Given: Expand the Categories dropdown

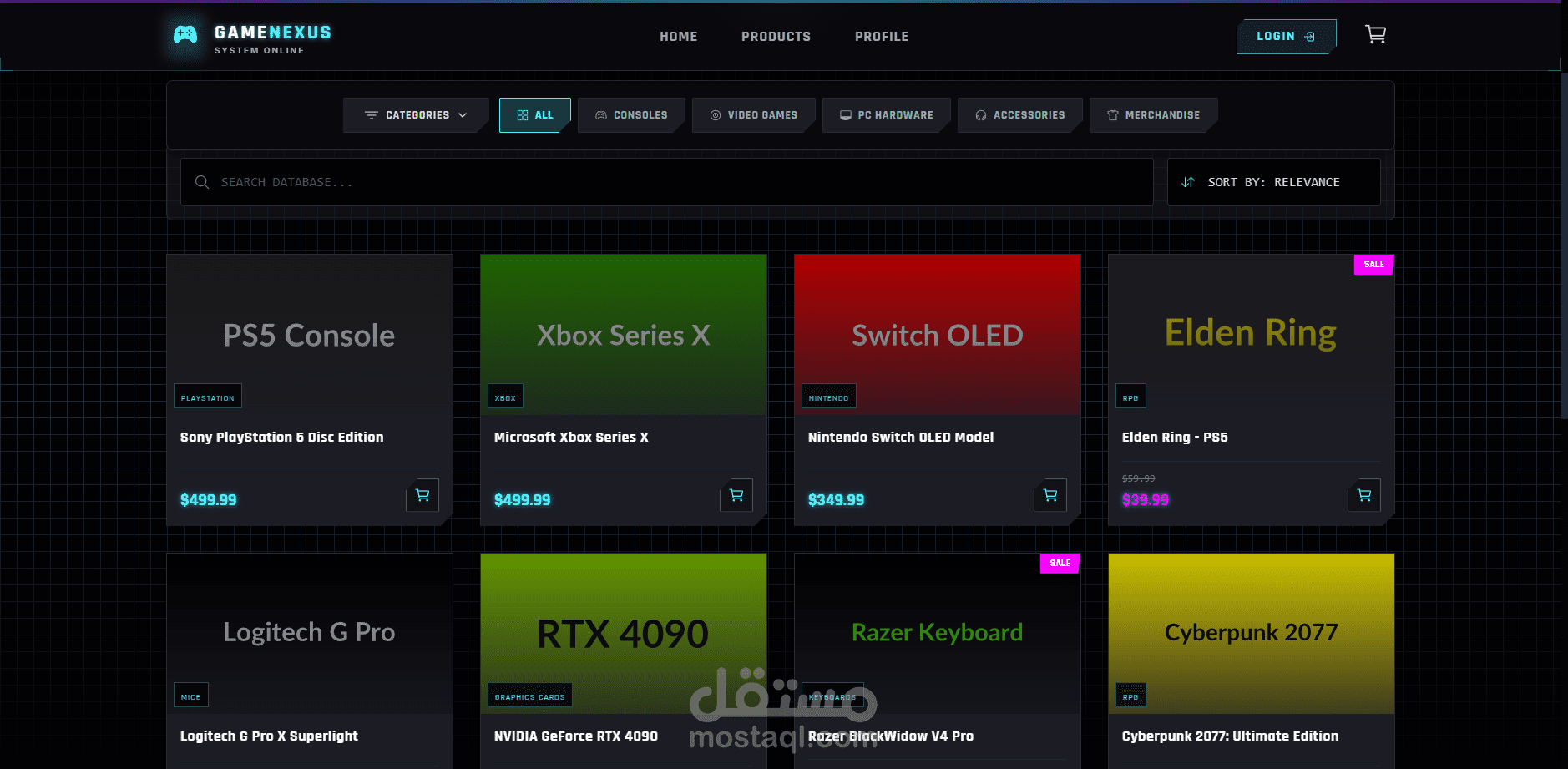Looking at the screenshot, I should (x=416, y=115).
